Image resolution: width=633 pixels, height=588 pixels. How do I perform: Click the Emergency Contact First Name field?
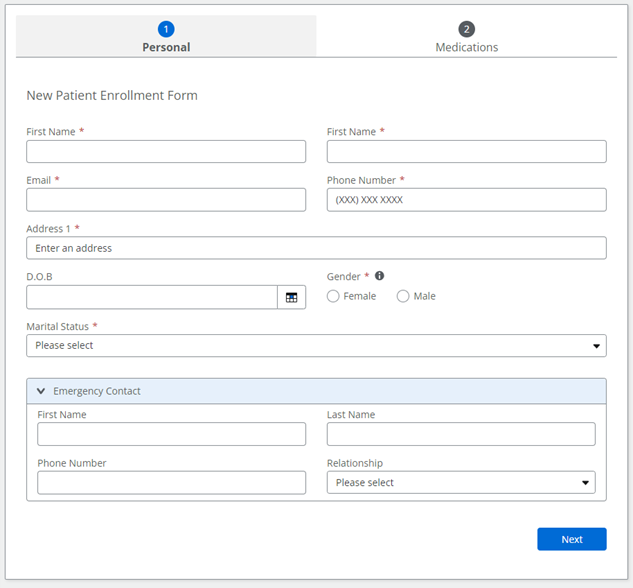(171, 434)
